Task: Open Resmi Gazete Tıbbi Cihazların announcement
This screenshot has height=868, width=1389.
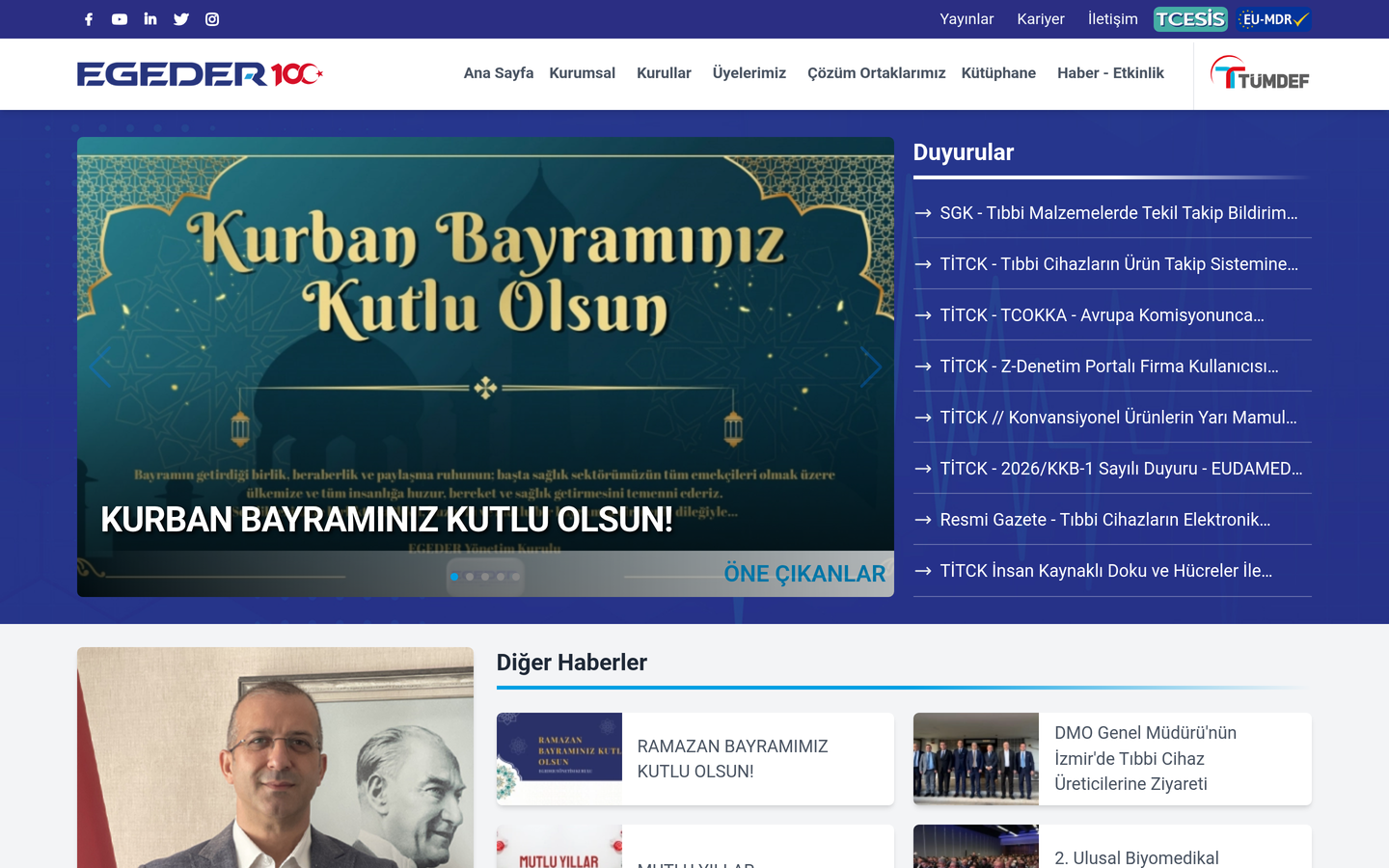Action: pos(1112,520)
